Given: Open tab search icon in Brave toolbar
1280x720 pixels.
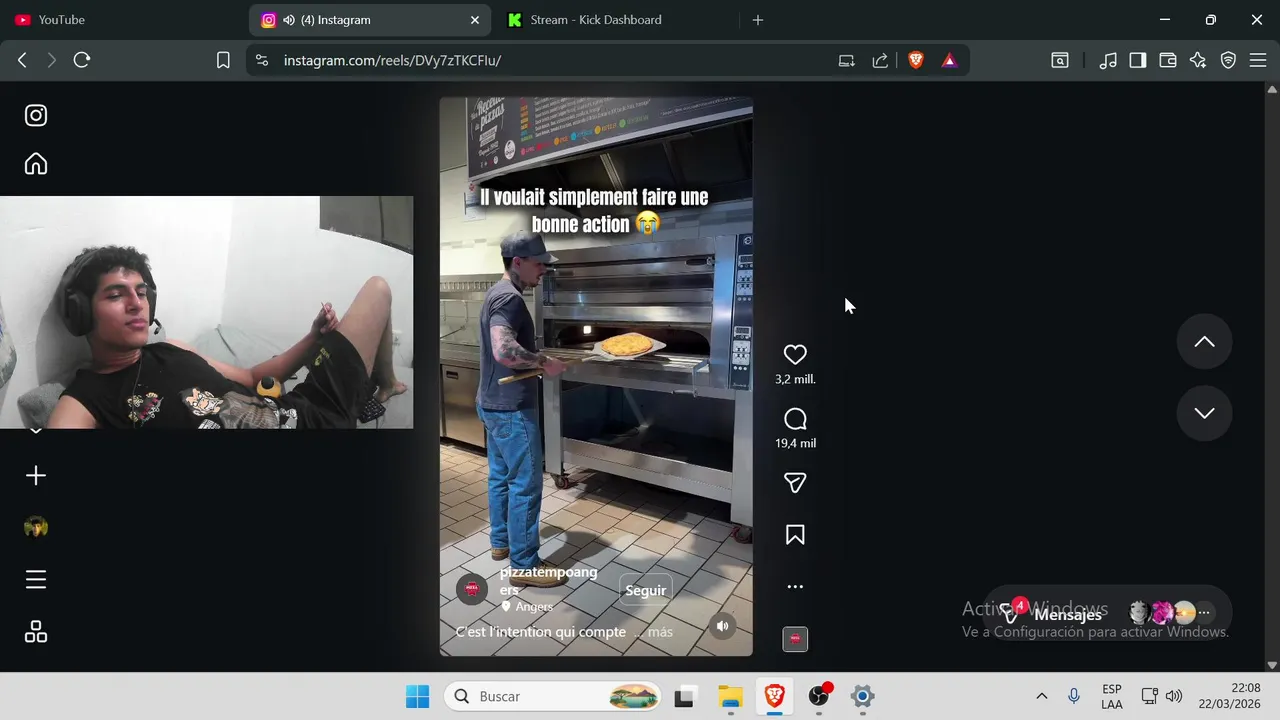Looking at the screenshot, I should pos(1060,60).
